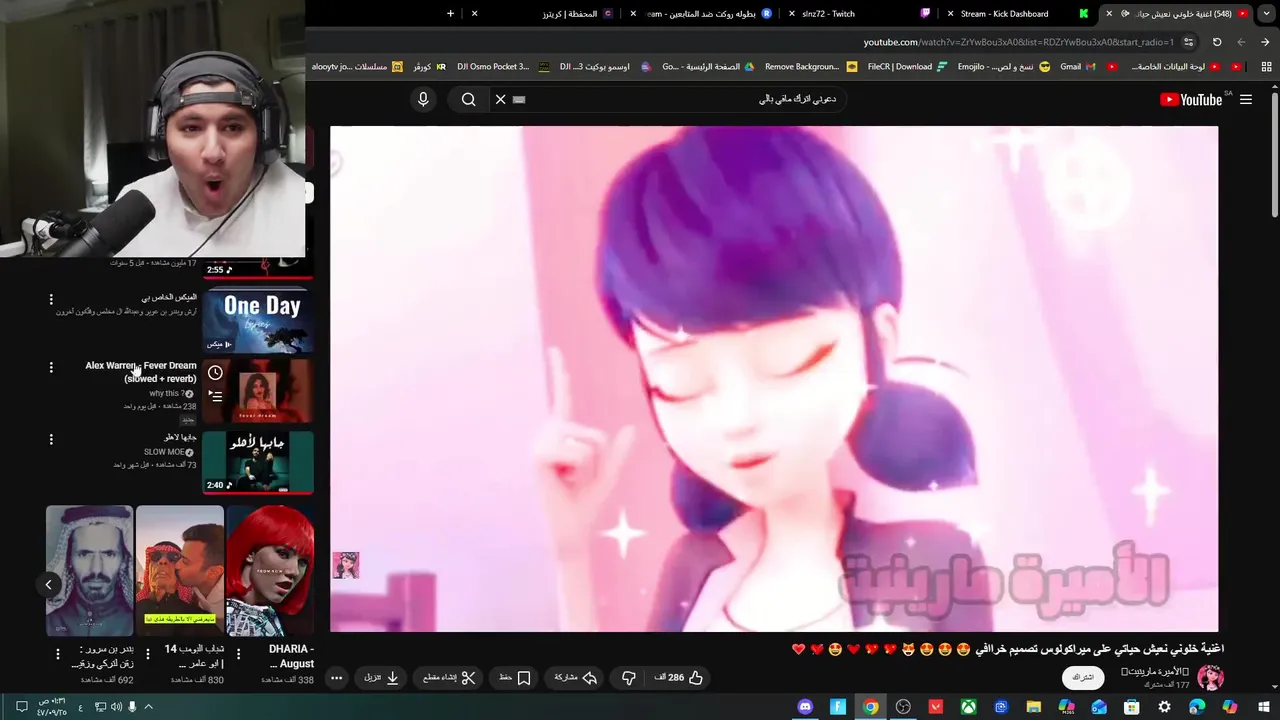Image resolution: width=1280 pixels, height=720 pixels.
Task: Open options for بندر بن سرور short
Action: (58, 654)
